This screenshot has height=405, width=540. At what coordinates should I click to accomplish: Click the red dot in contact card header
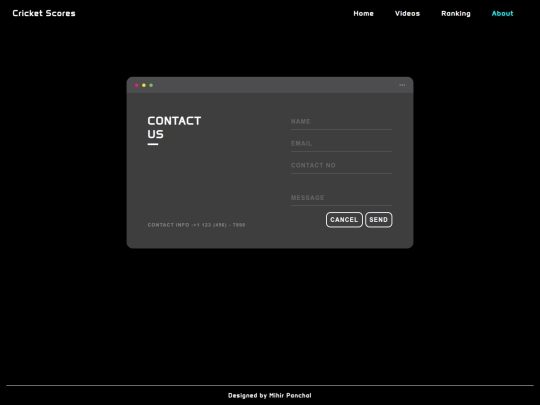tap(137, 85)
